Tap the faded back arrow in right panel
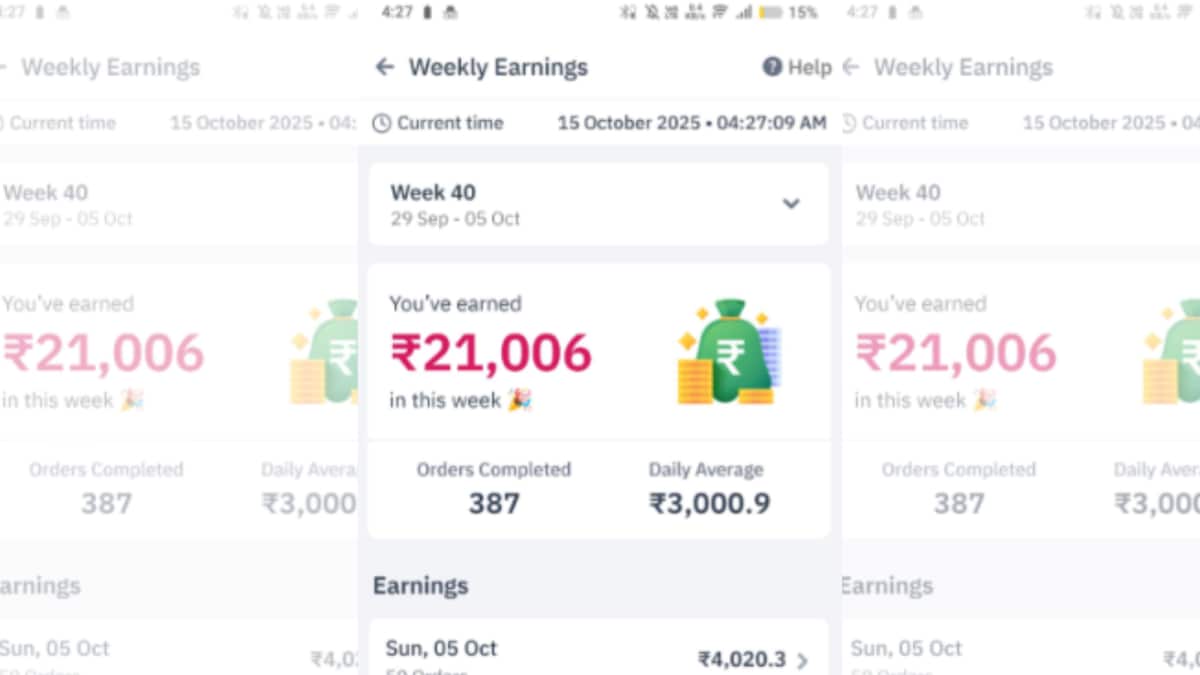1200x675 pixels. pyautogui.click(x=851, y=67)
